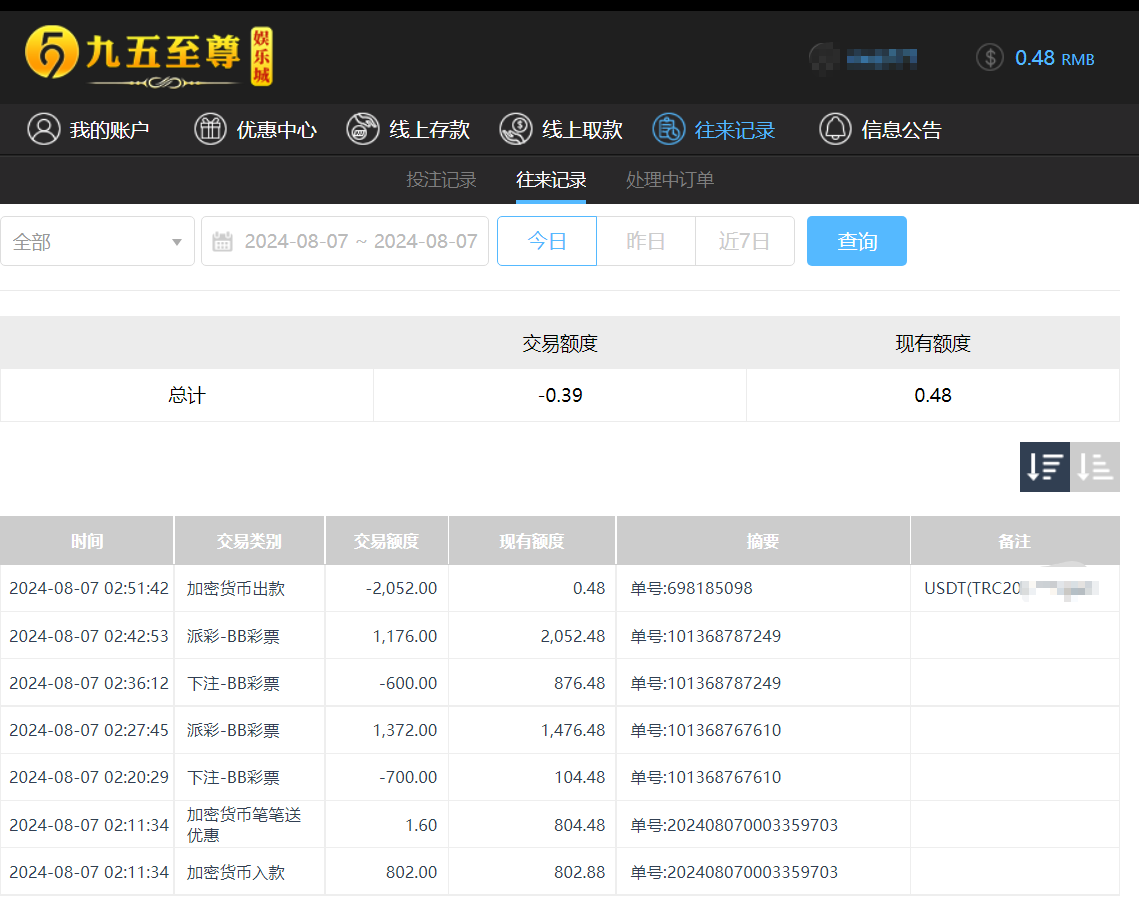Click the calendar icon in date field
Image resolution: width=1139 pixels, height=904 pixels.
tap(221, 240)
